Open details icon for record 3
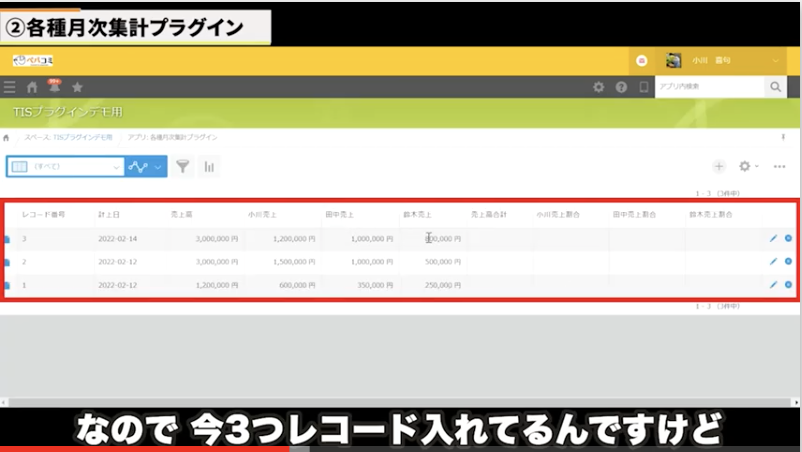This screenshot has height=452, width=802. click(7, 239)
